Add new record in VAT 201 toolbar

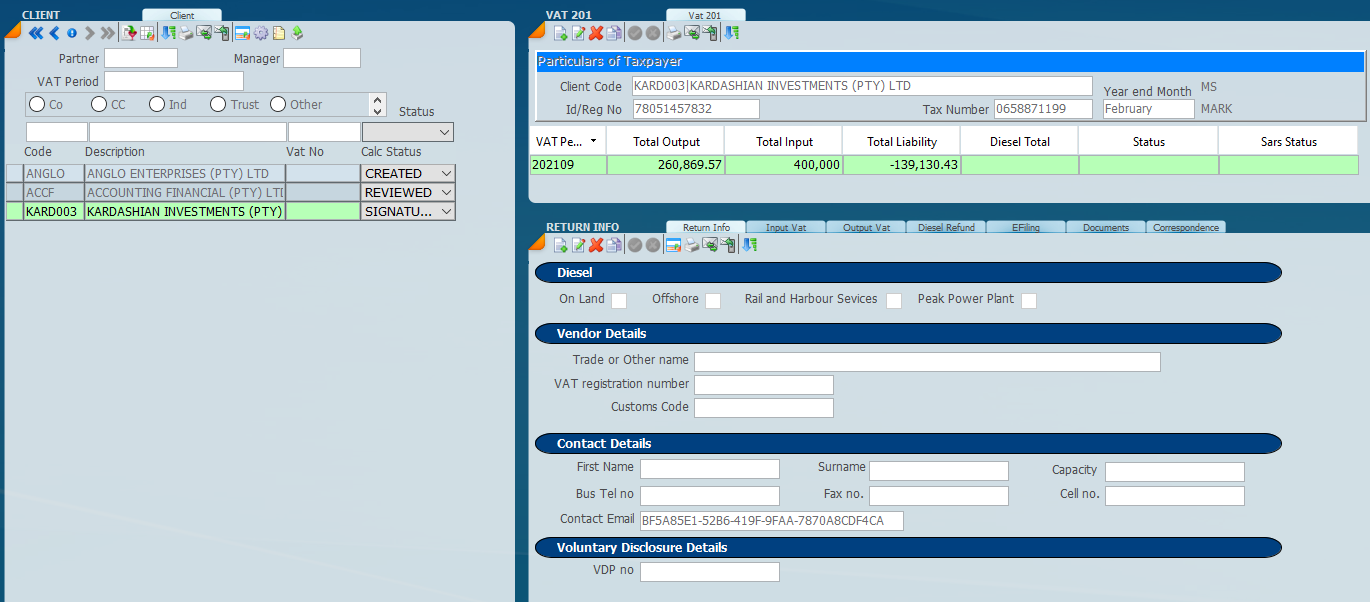pos(560,33)
